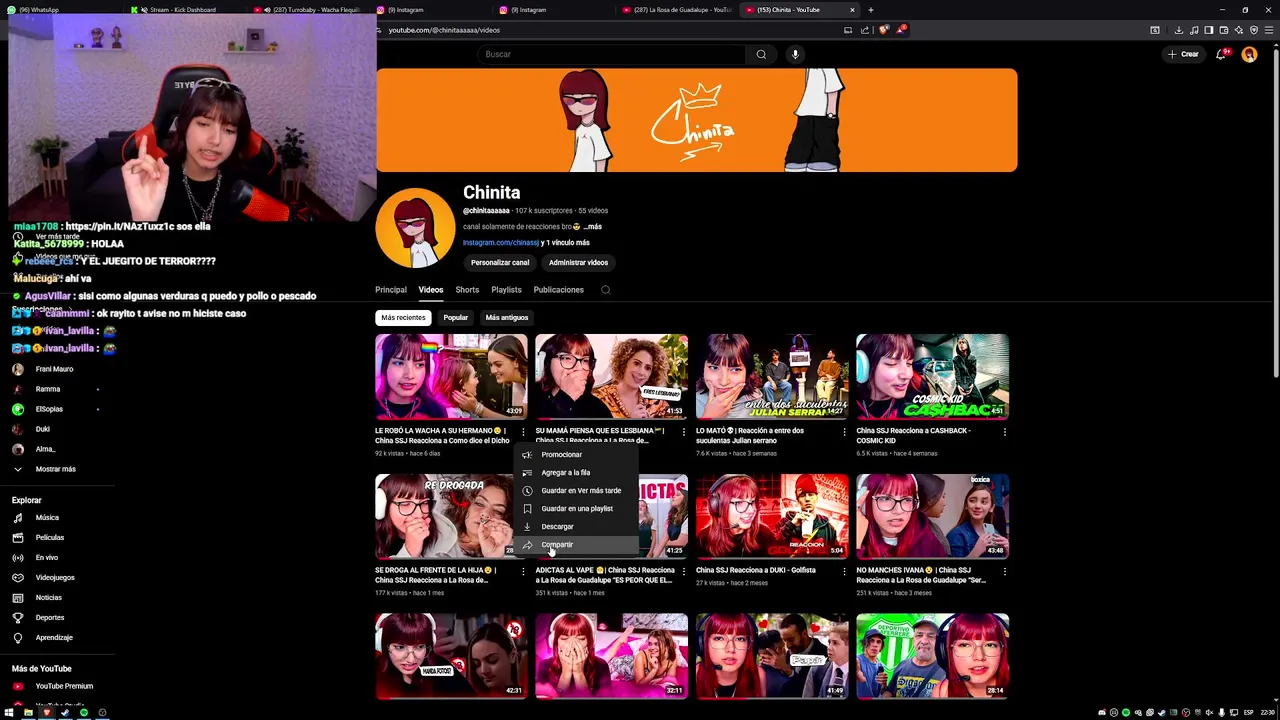The image size is (1280, 720).
Task: Open account avatar menu in YouTube header
Action: pos(1249,54)
